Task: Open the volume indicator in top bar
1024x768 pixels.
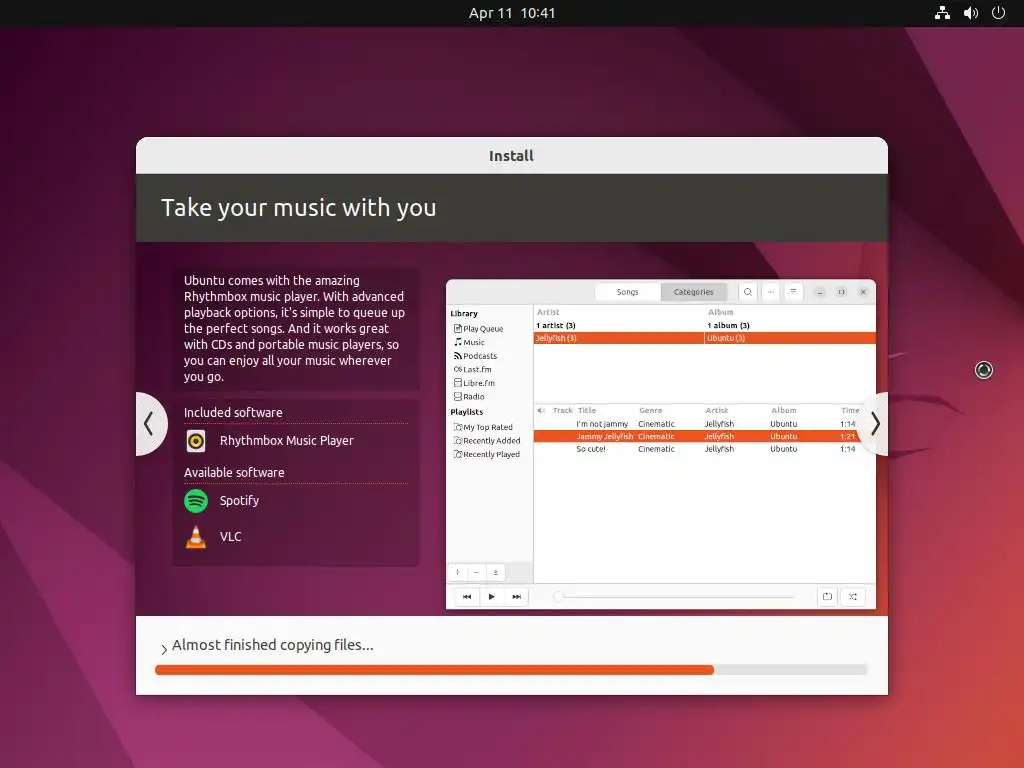Action: (x=971, y=13)
